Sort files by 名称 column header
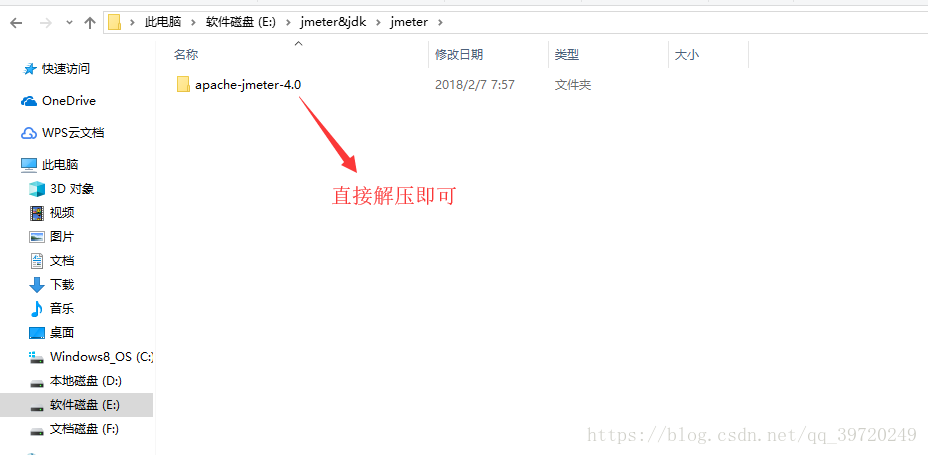Viewport: 928px width, 455px height. 186,55
